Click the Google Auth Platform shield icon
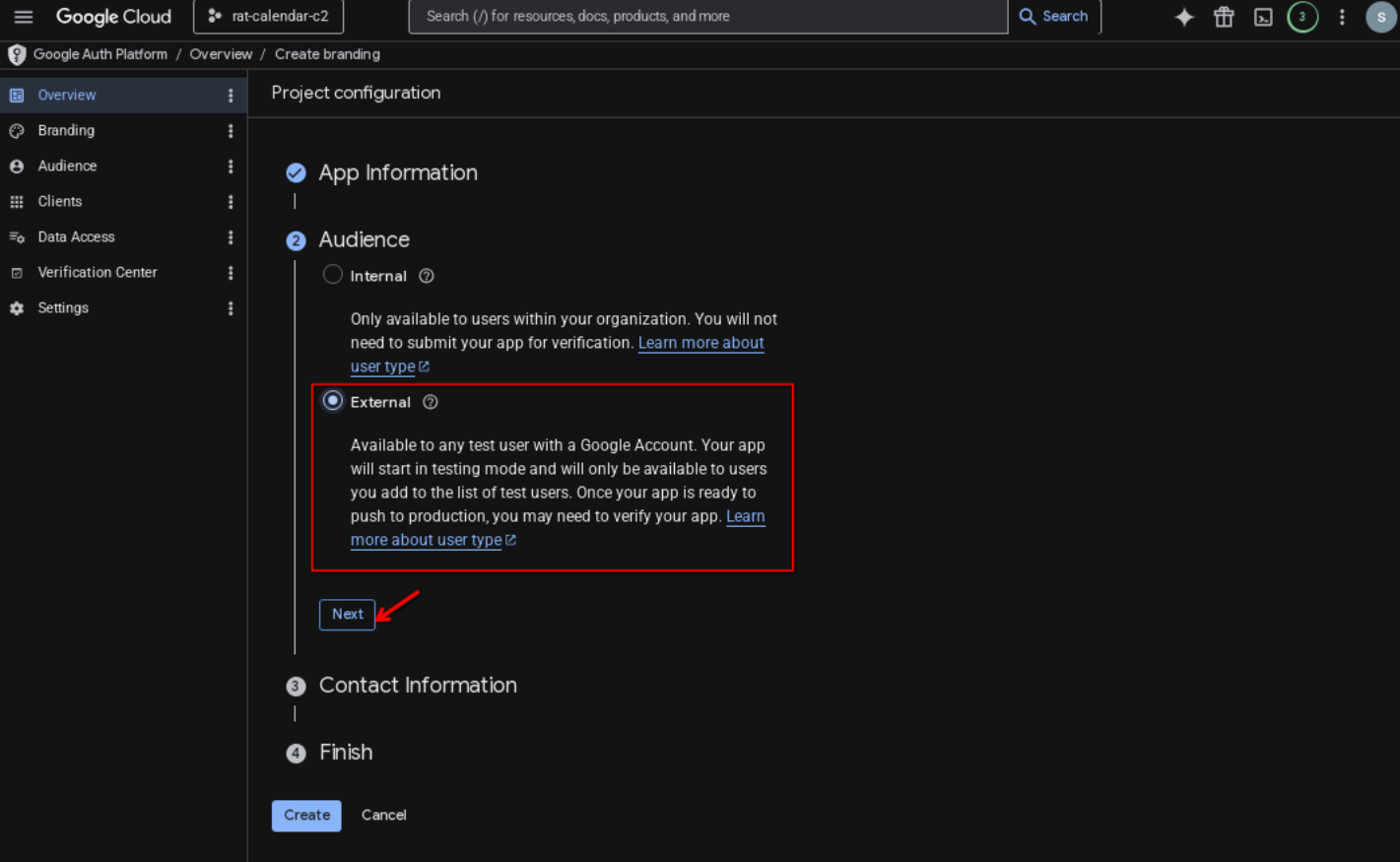The image size is (1400, 862). click(17, 54)
